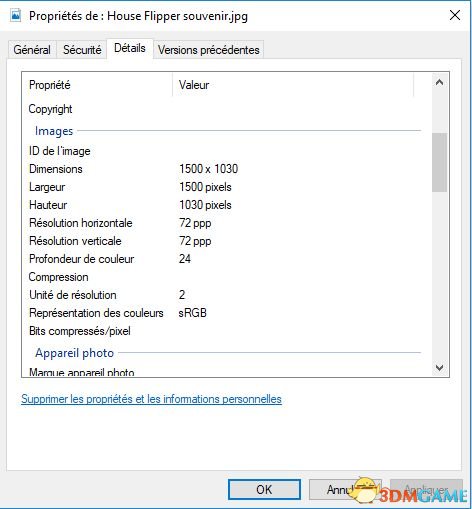Viewport: 472px width, 509px height.
Task: Click the scroll up arrow of the list
Action: pos(439,82)
